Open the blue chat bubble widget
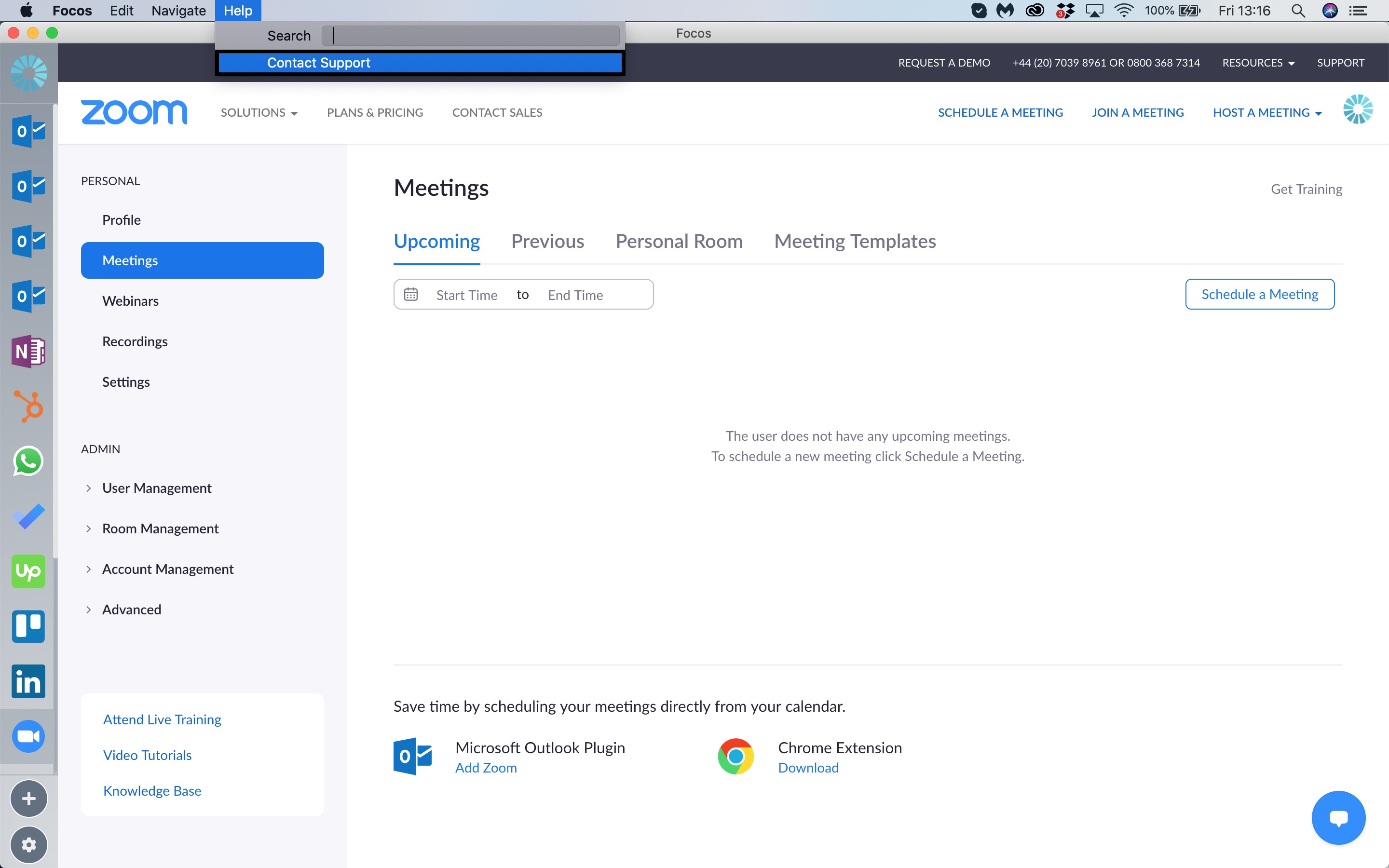Screen dimensions: 1389x868 coord(1338,817)
